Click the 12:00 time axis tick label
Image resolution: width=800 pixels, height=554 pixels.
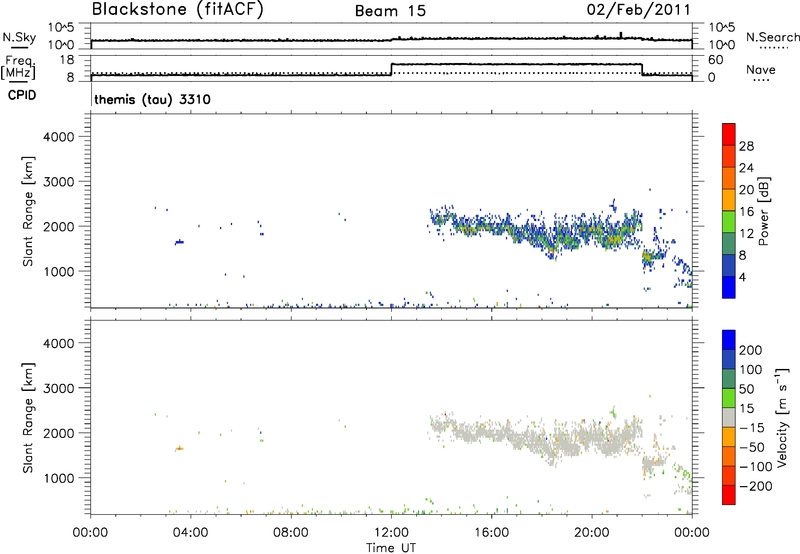pos(391,533)
